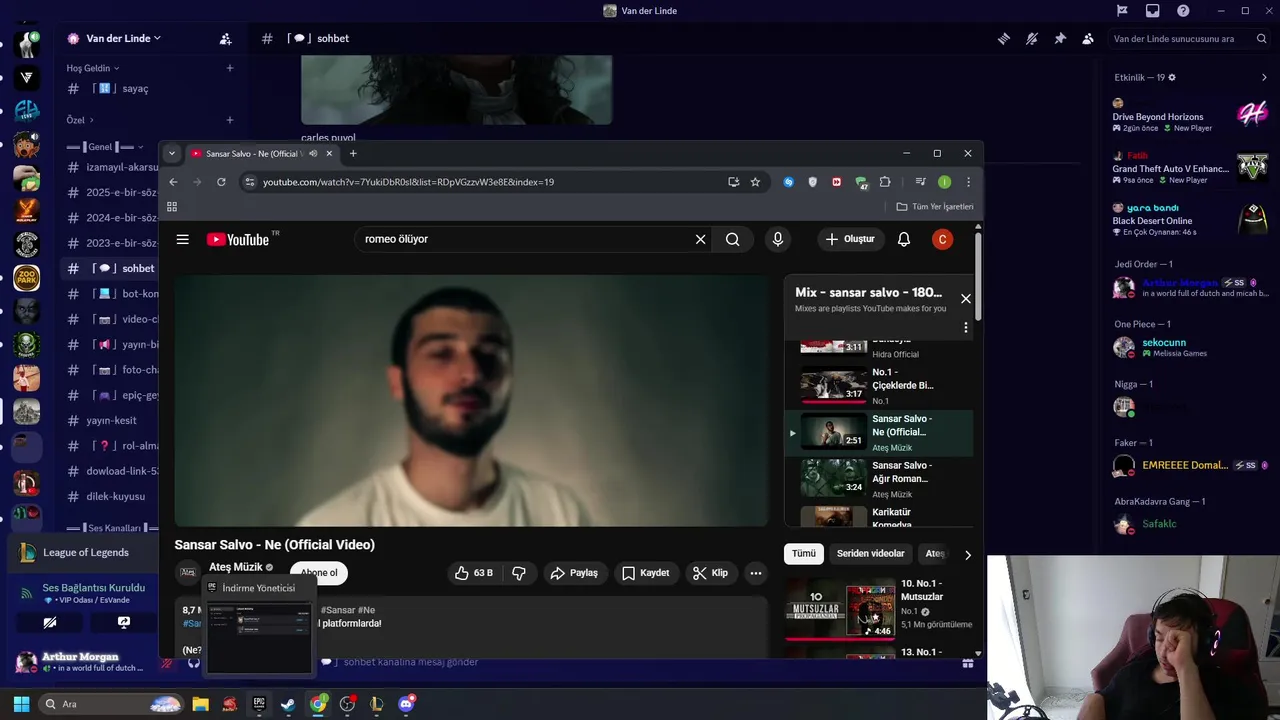Open Etkinlik settings gear in Discord
This screenshot has width=1280, height=720.
(x=1172, y=77)
